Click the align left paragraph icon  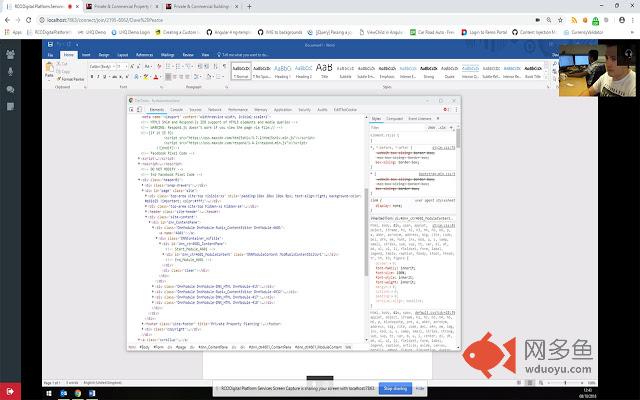coord(168,77)
